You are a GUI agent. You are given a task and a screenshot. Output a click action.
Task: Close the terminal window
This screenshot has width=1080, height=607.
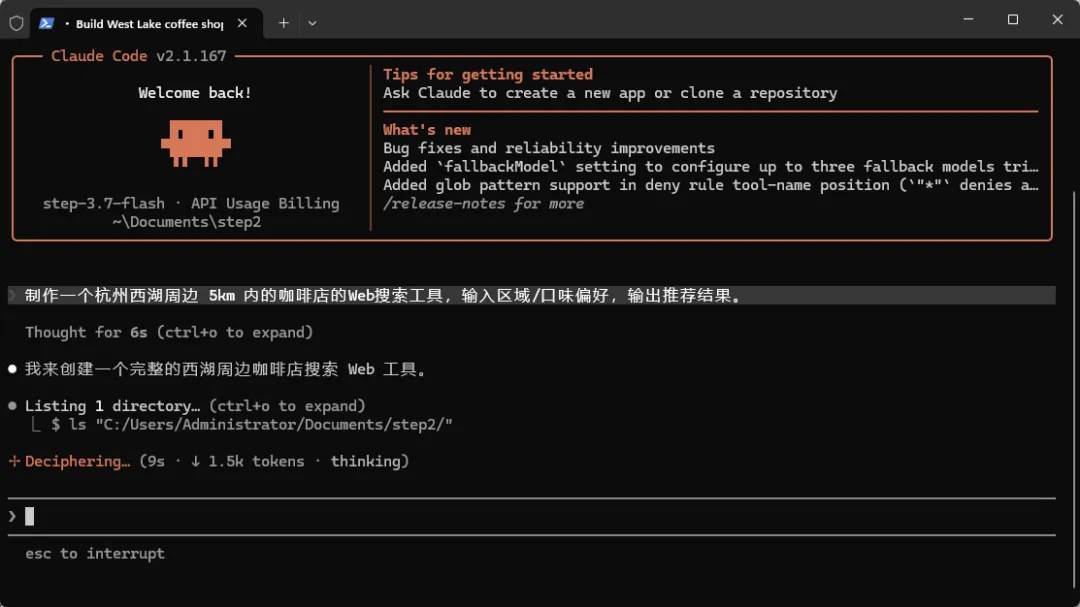pyautogui.click(x=1057, y=20)
